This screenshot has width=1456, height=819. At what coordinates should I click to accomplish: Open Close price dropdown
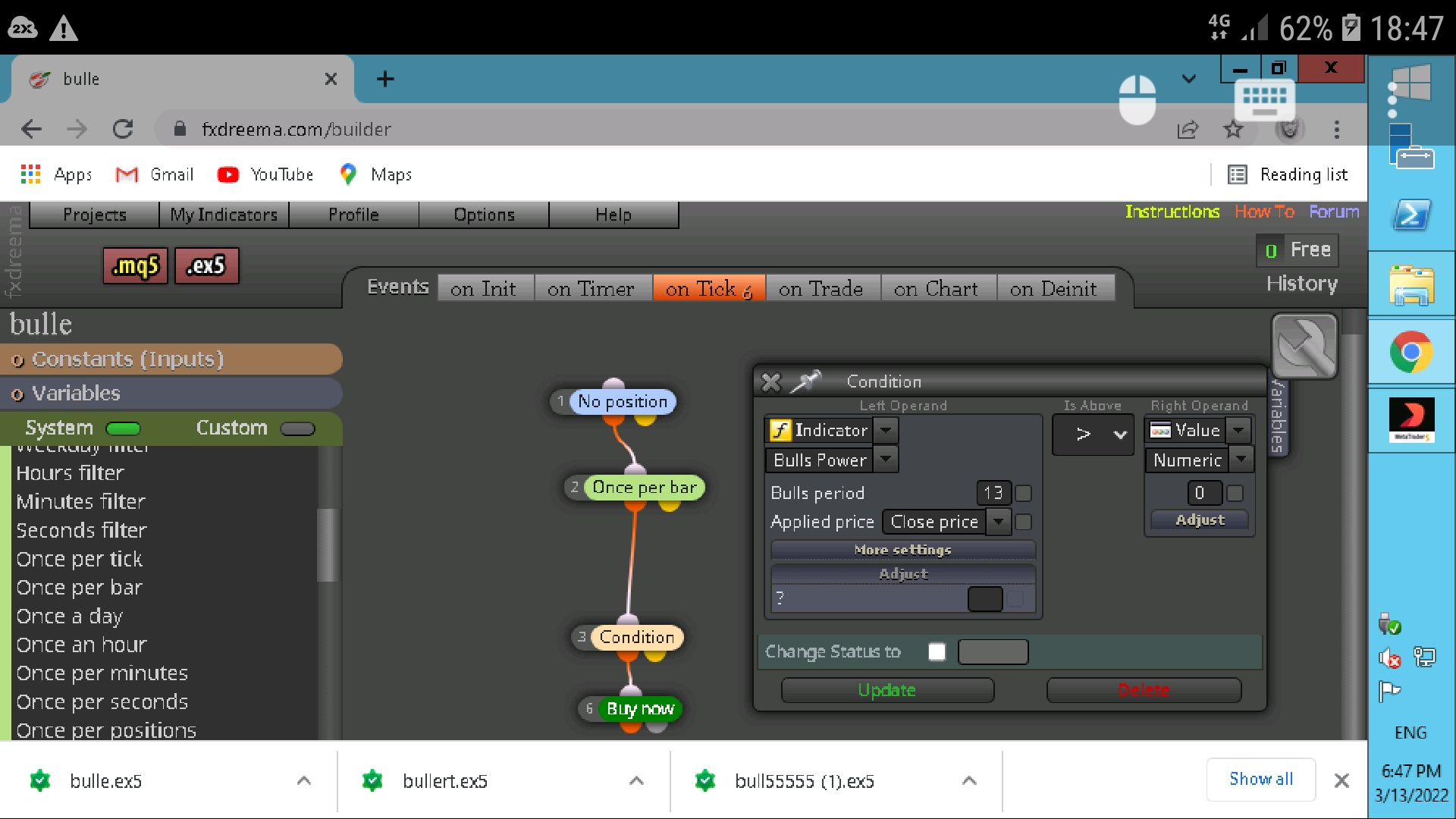click(999, 522)
